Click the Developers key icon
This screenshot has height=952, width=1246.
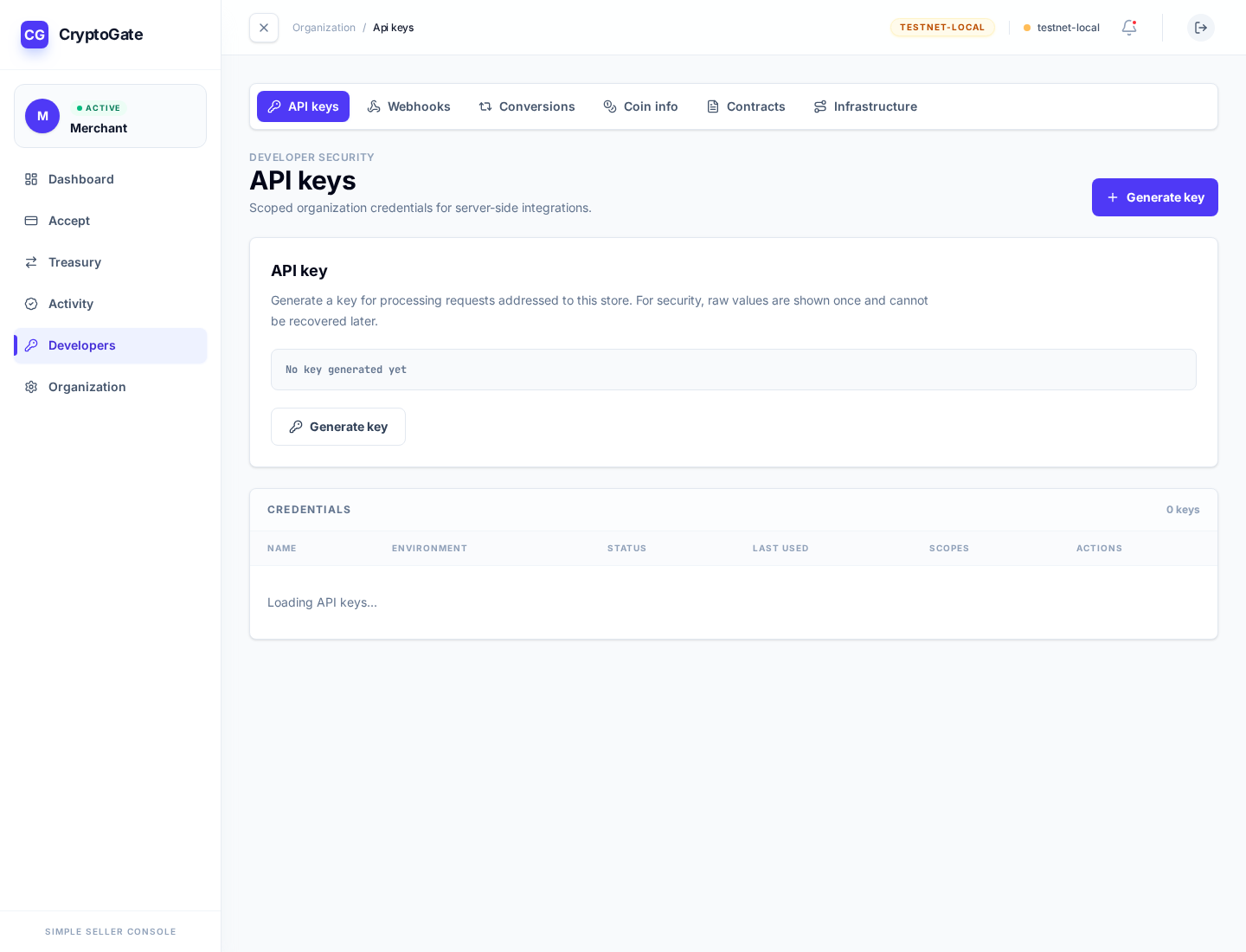click(31, 345)
